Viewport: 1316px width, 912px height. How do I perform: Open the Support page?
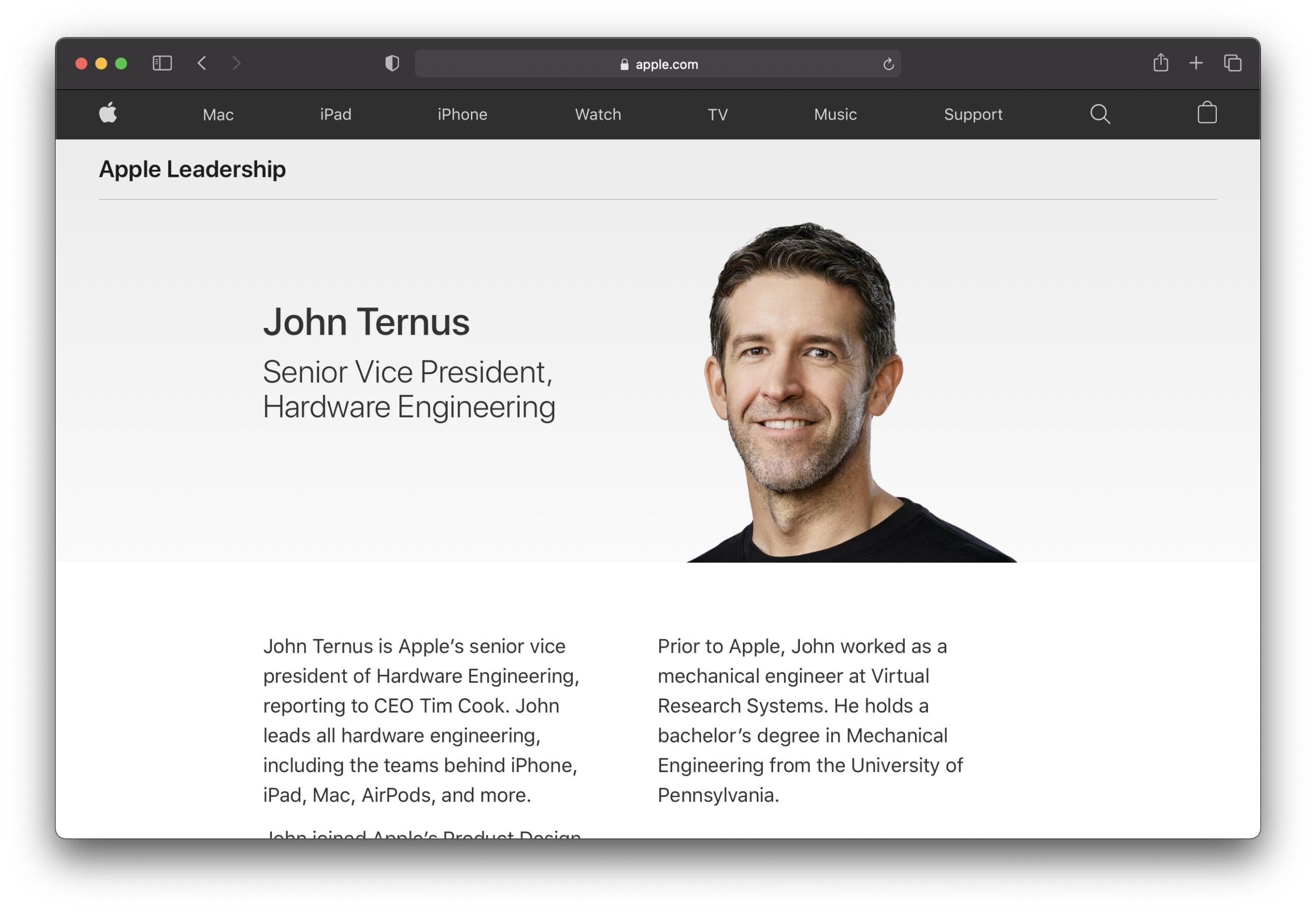[x=973, y=114]
